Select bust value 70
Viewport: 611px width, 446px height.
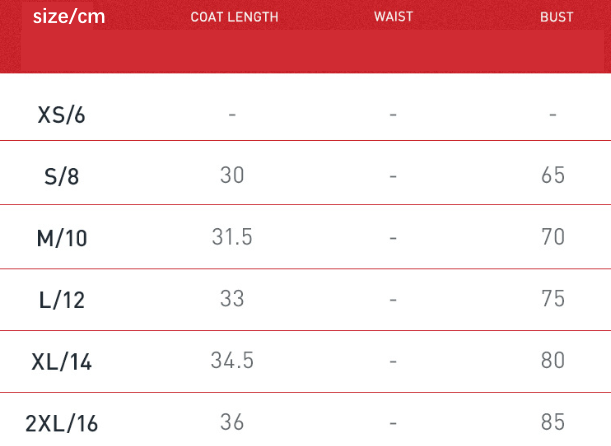[x=553, y=237]
